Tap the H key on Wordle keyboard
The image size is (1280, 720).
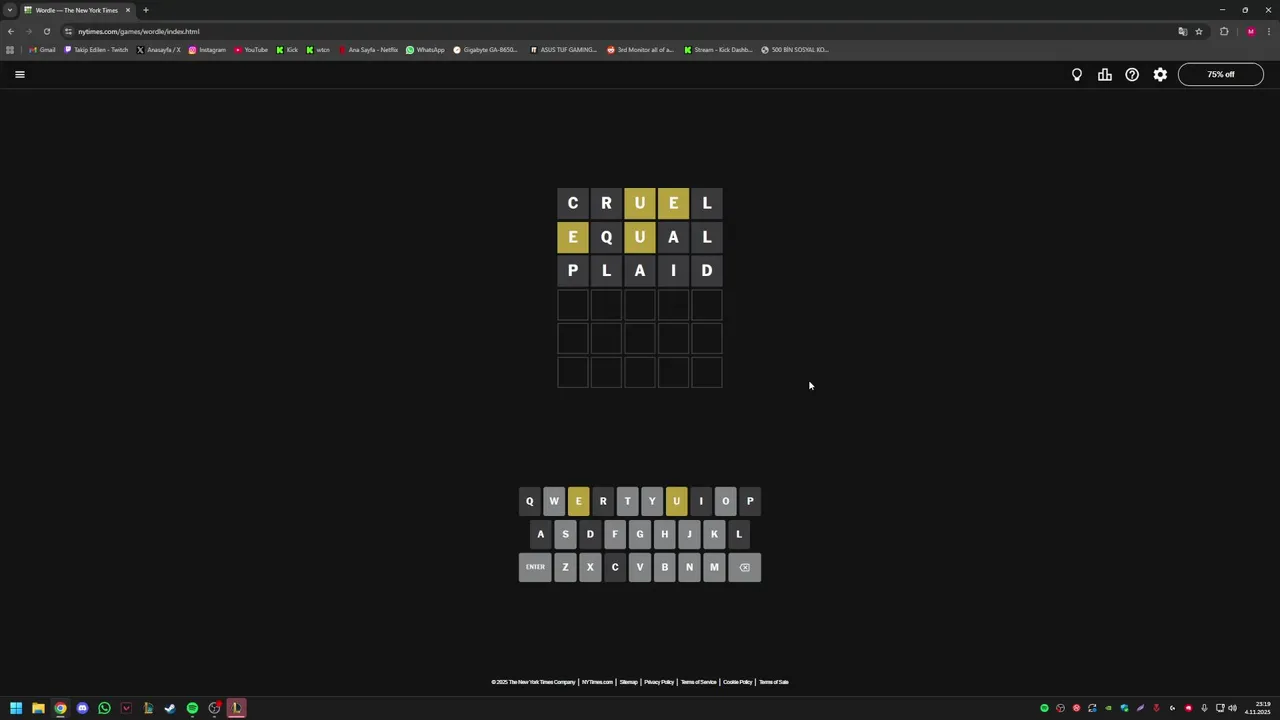pos(665,534)
